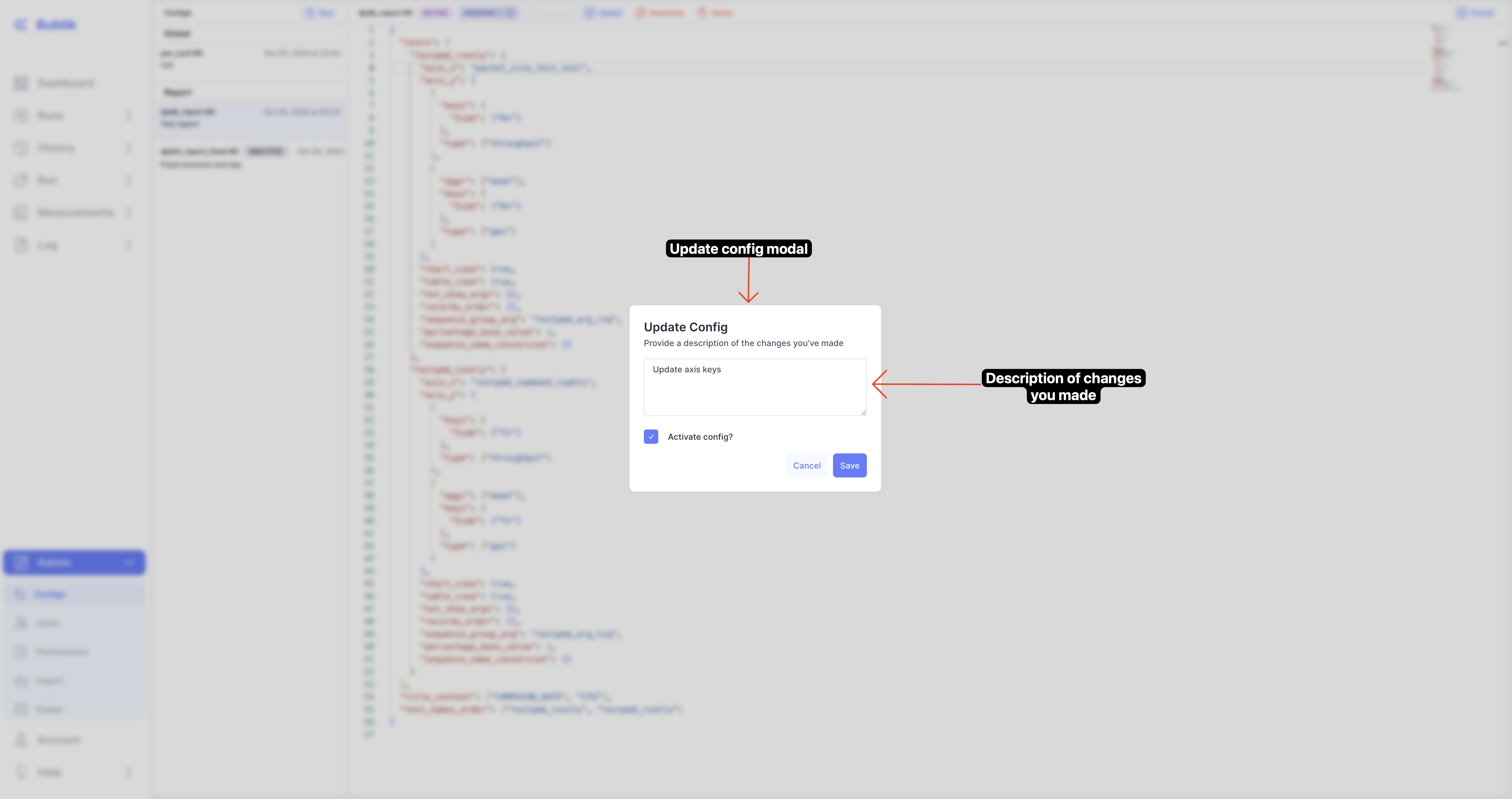Open the Runs section icon
The width and height of the screenshot is (1512, 799).
pyautogui.click(x=21, y=115)
